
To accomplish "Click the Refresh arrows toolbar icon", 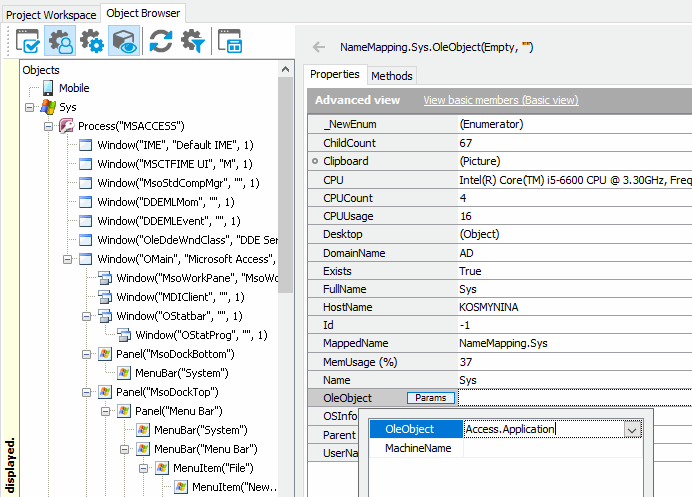I will point(160,42).
